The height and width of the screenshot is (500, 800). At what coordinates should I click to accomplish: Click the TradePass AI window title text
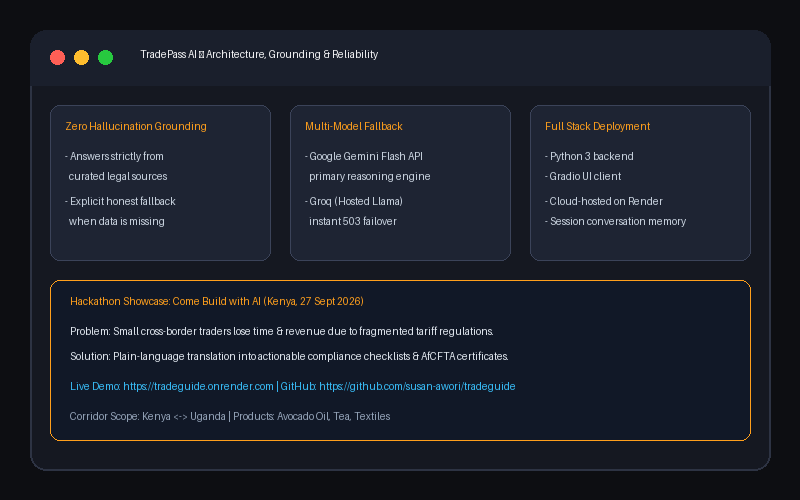tap(259, 55)
